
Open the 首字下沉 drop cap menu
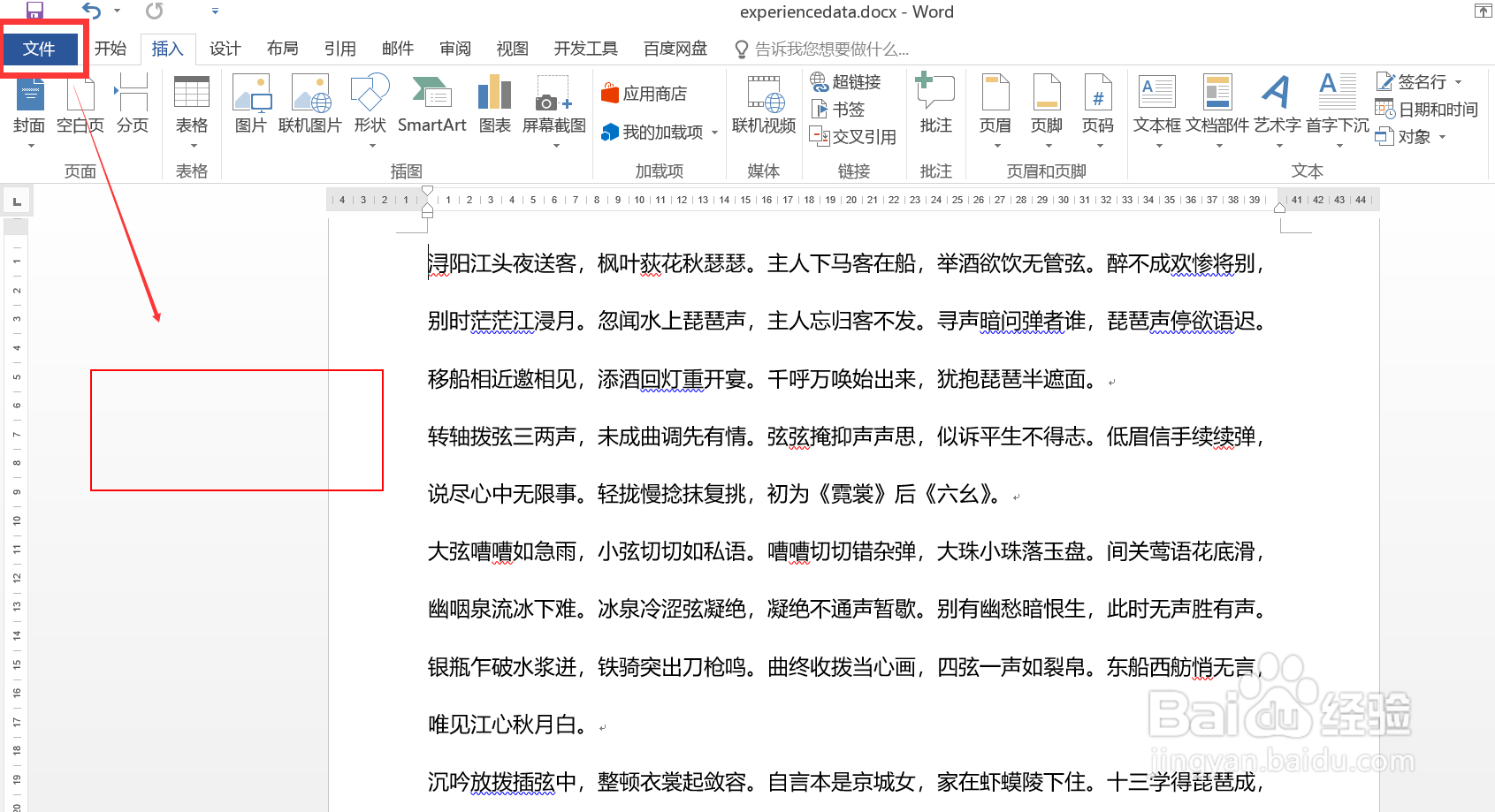tap(1338, 111)
